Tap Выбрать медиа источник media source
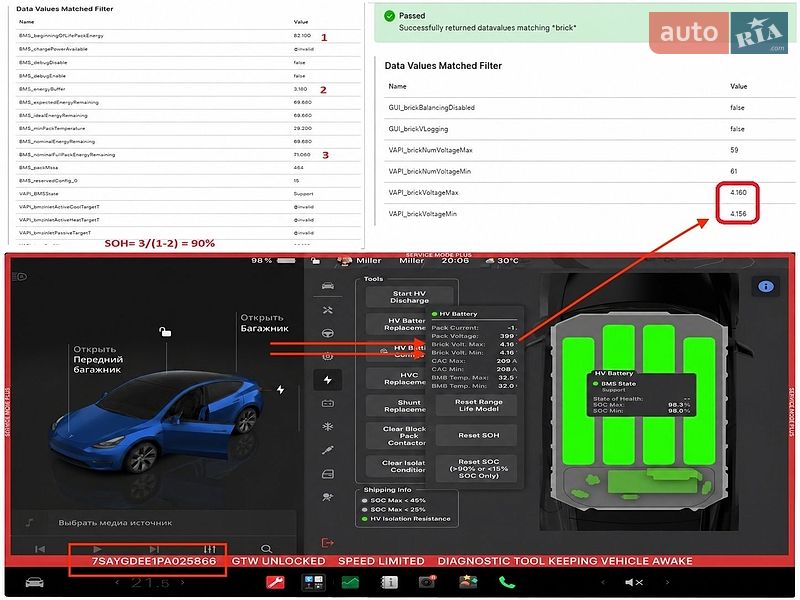800x600 pixels. 115,522
